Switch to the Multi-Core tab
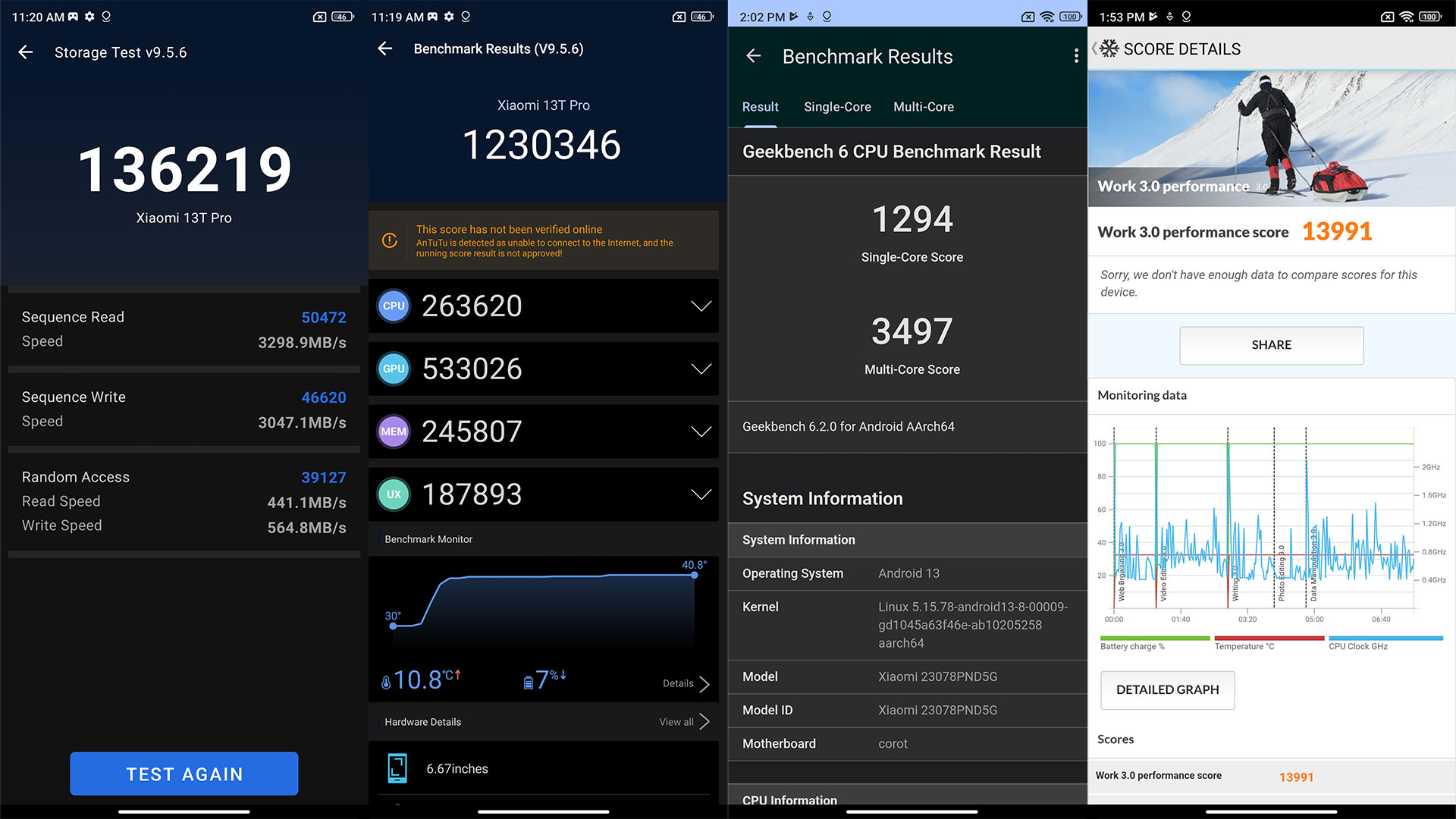Image resolution: width=1456 pixels, height=819 pixels. click(x=924, y=107)
